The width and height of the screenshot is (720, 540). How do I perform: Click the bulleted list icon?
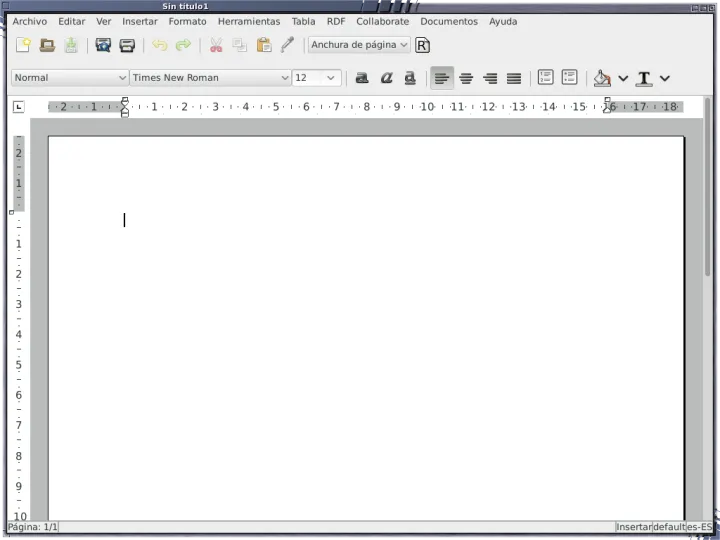coord(569,77)
